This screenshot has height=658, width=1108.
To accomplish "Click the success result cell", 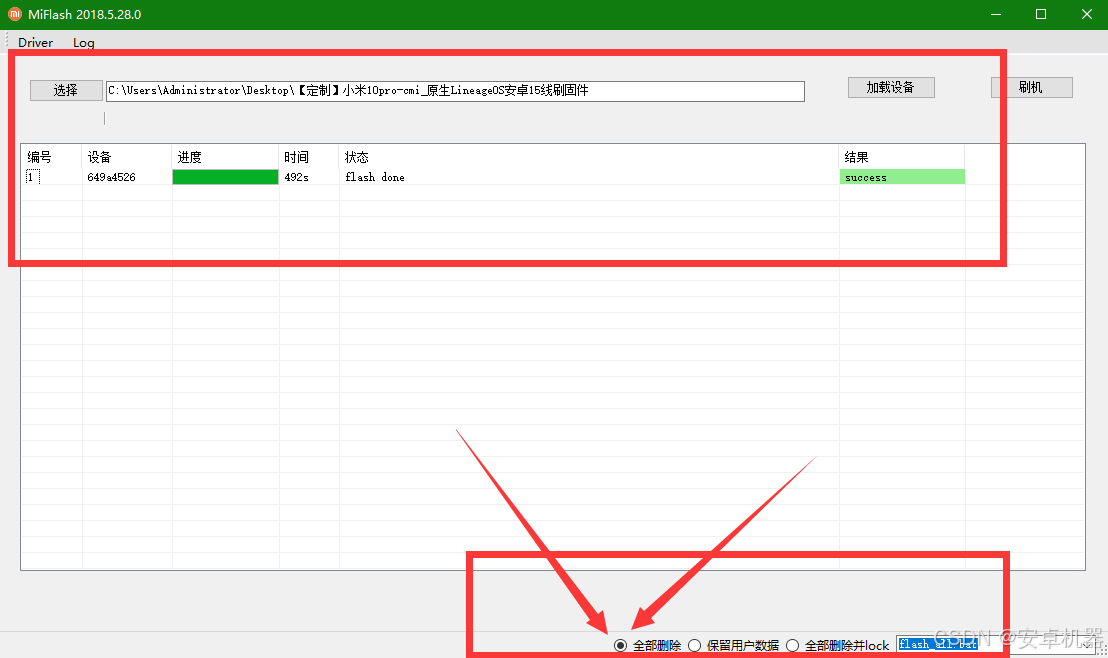I will 902,177.
